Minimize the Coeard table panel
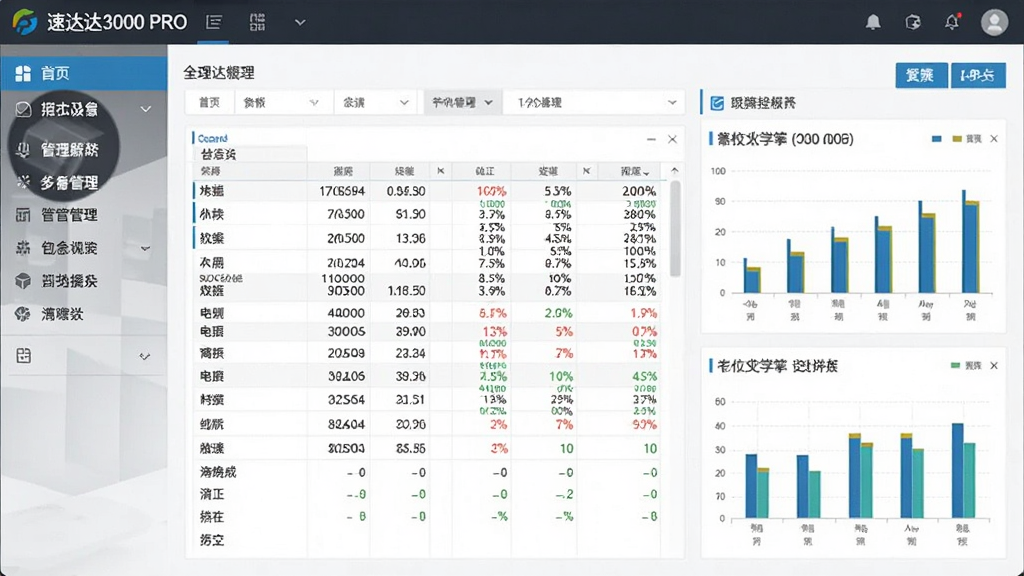The width and height of the screenshot is (1024, 576). 651,139
